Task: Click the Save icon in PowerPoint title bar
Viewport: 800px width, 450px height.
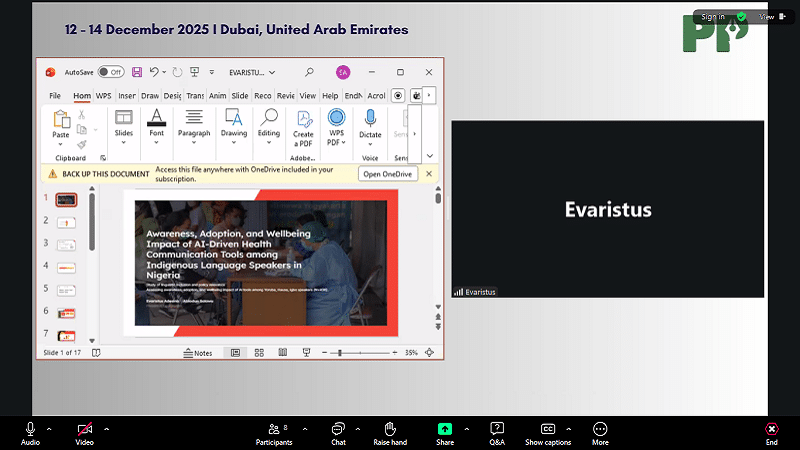Action: pos(137,72)
